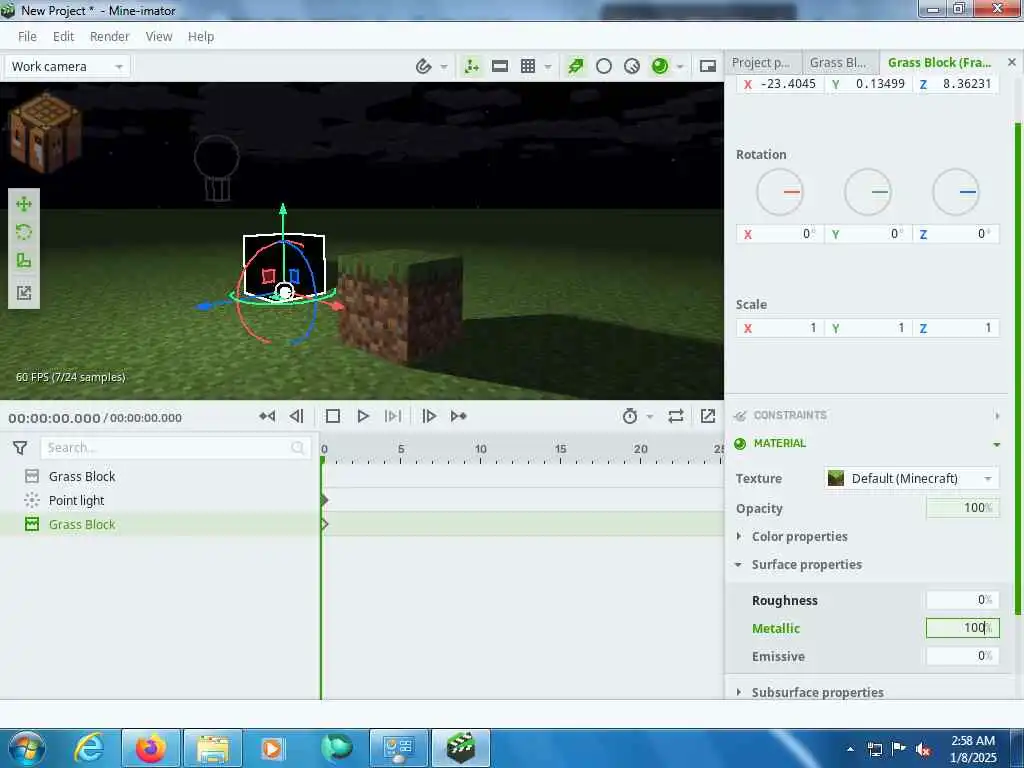Select rotate tool in viewport sidebar
This screenshot has height=768, width=1024.
coord(24,232)
